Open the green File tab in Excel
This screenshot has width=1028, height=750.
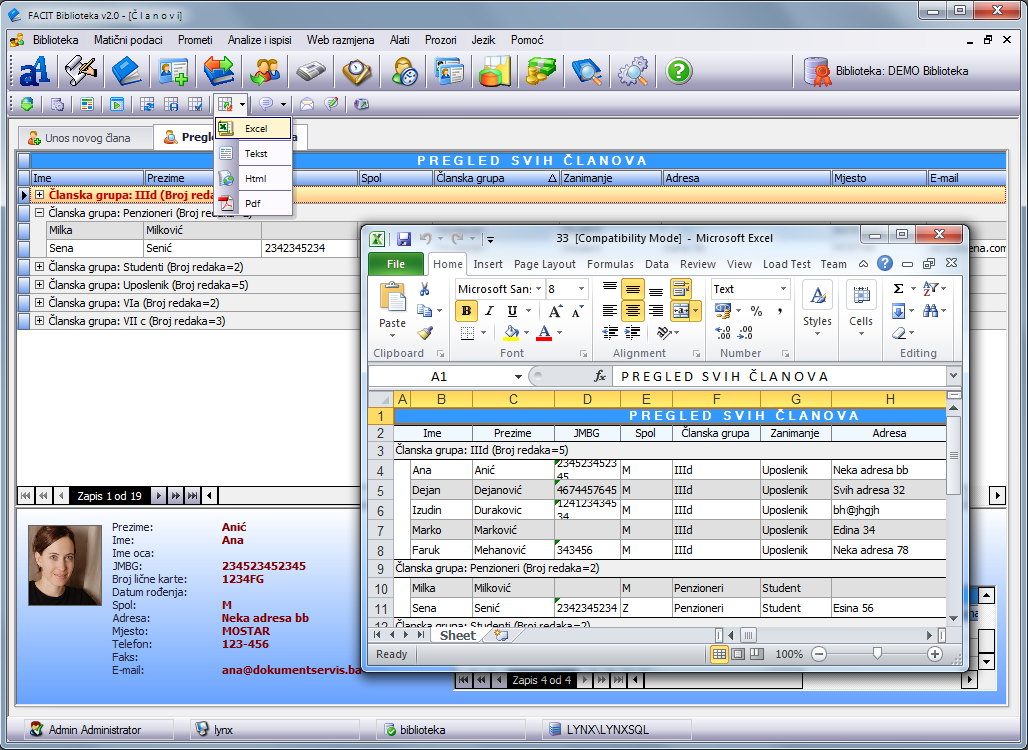396,264
